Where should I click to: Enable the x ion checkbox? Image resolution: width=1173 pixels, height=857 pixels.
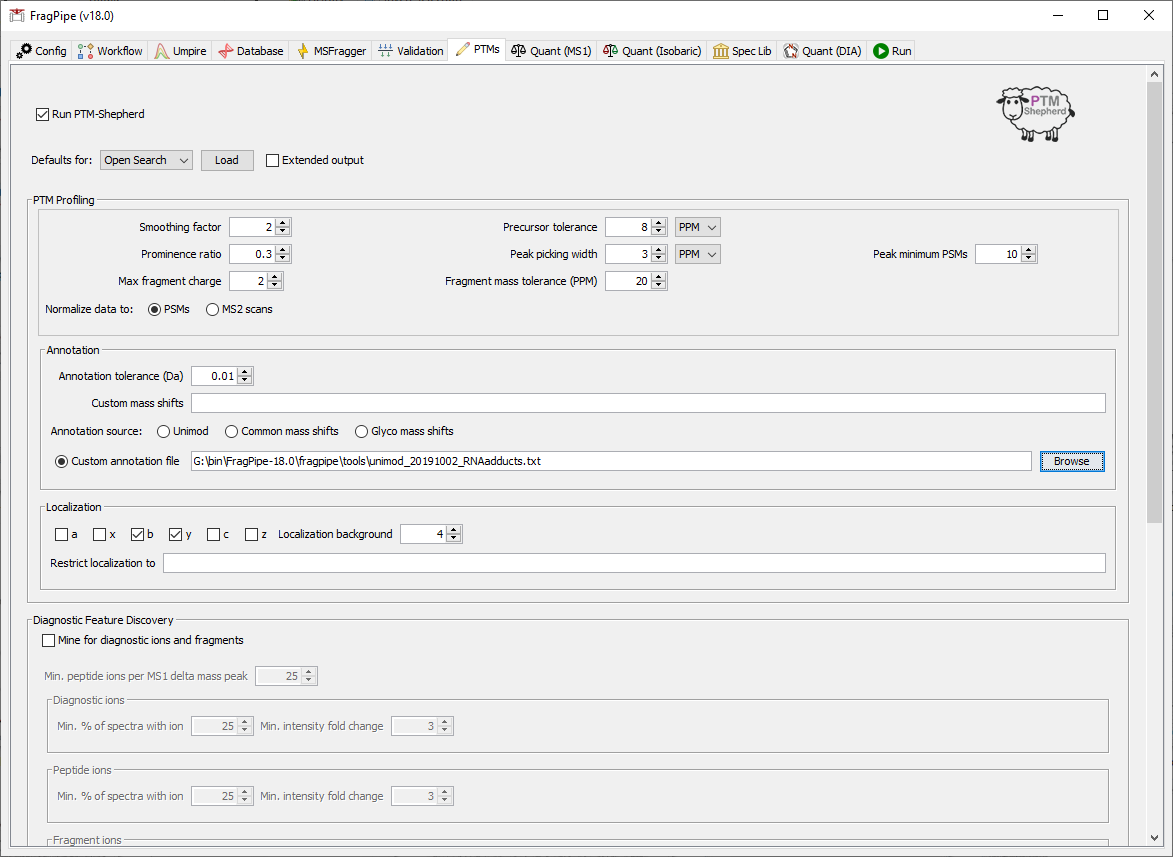pyautogui.click(x=99, y=535)
